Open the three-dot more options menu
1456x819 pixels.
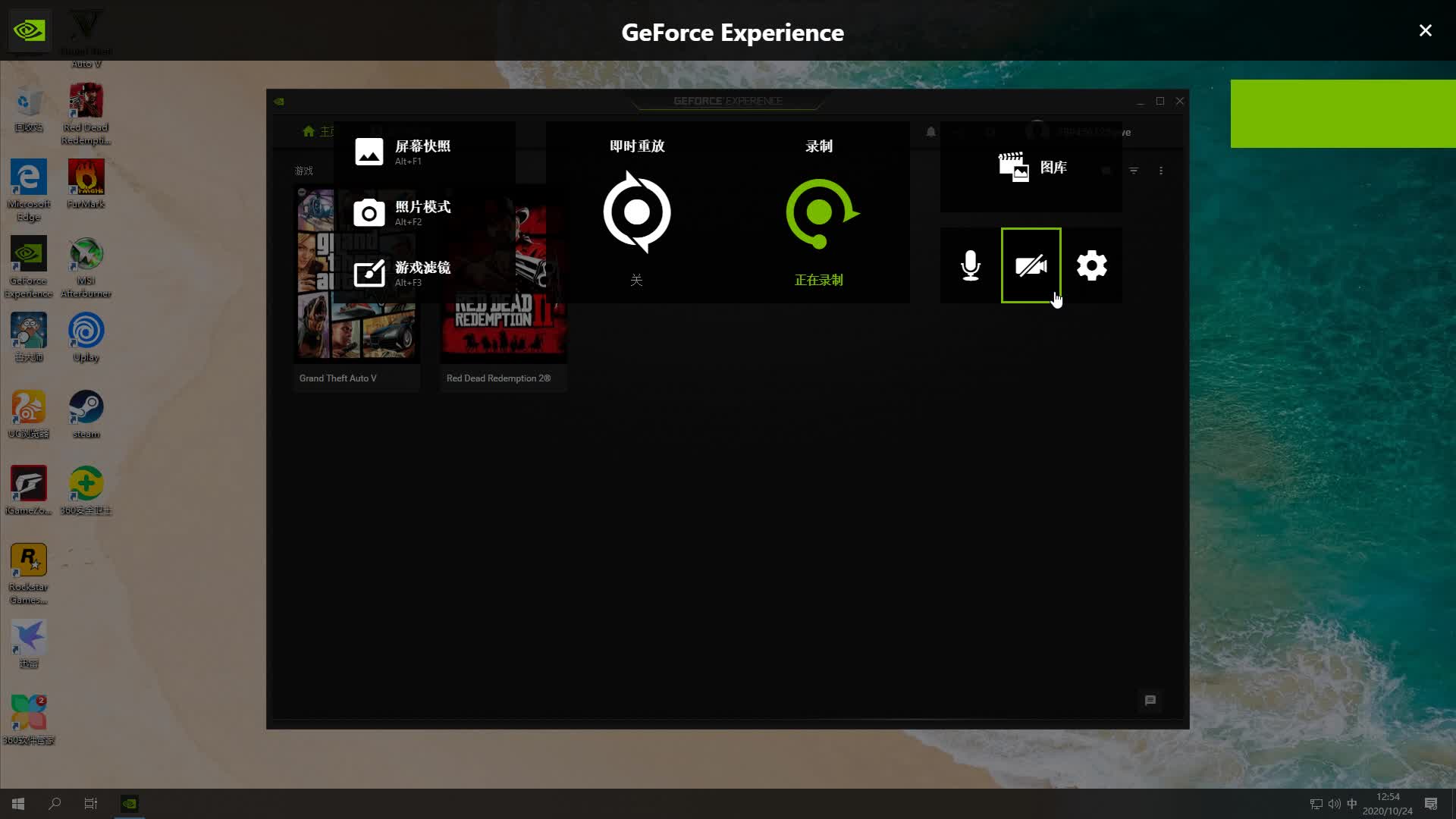click(1161, 171)
